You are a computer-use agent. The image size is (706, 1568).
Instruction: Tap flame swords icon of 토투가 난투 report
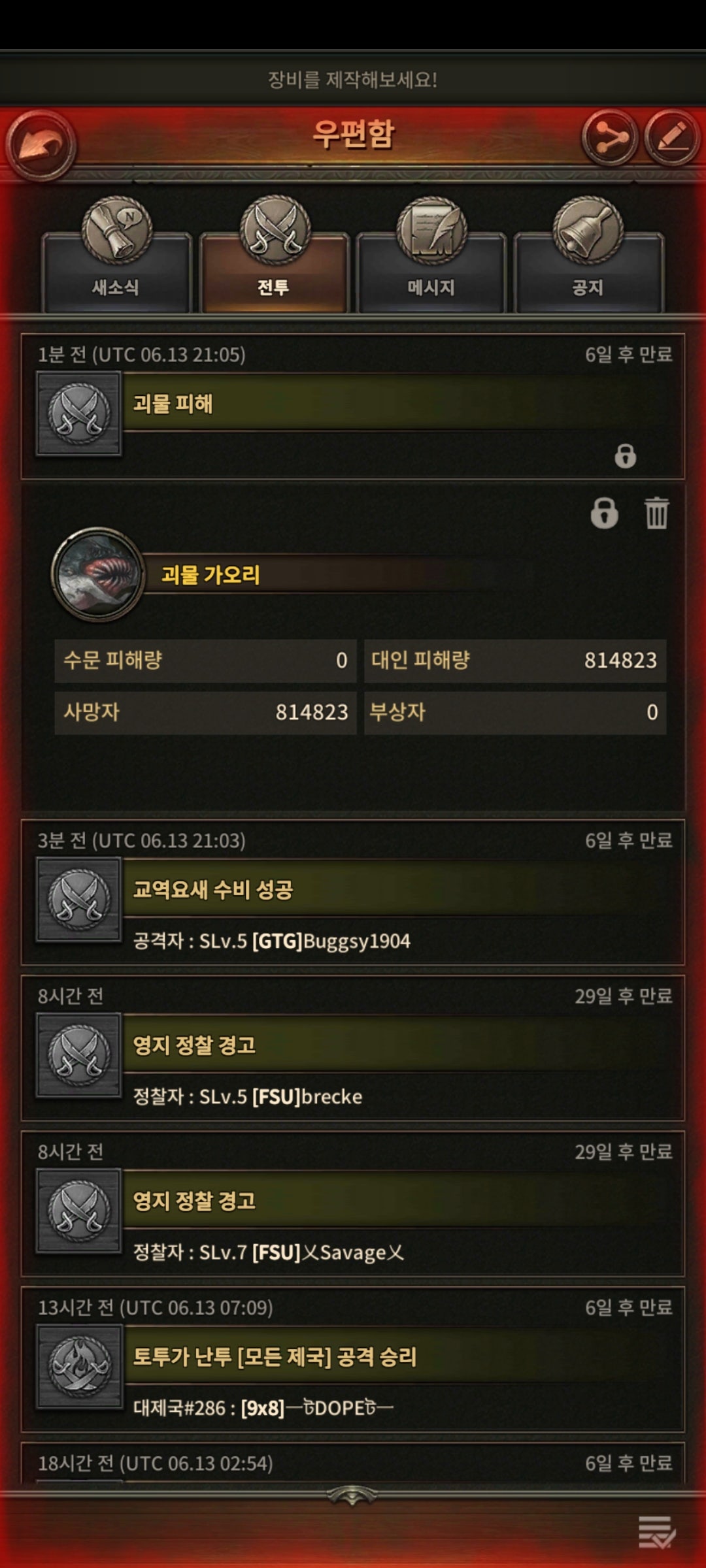[79, 1366]
